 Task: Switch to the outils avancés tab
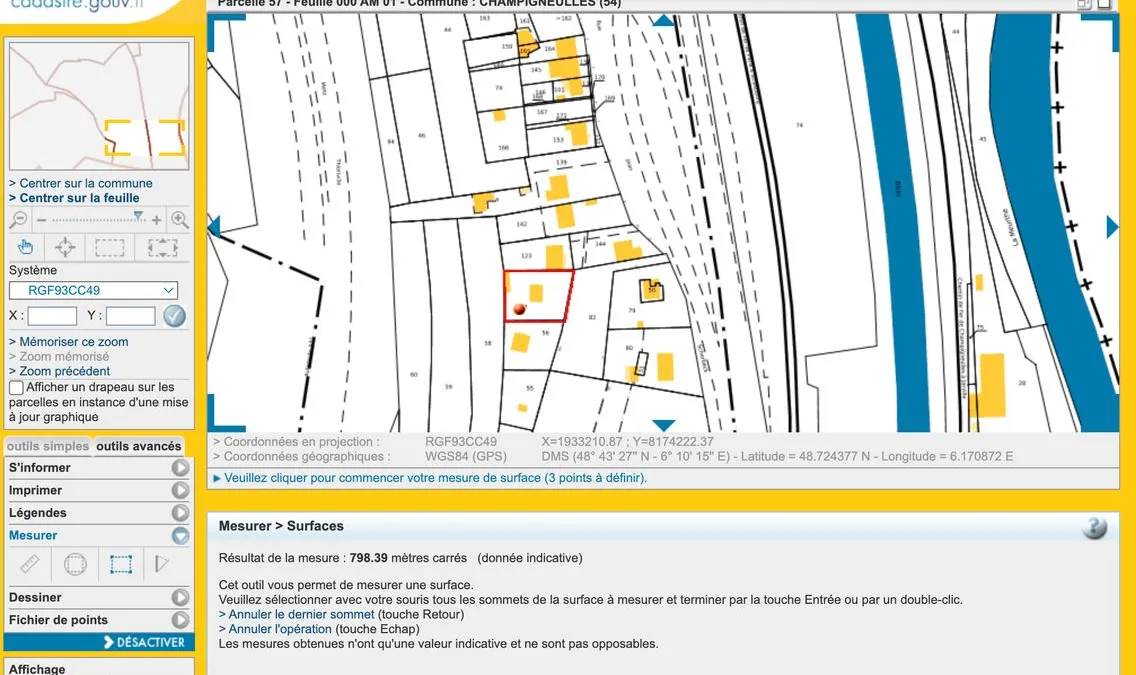138,446
